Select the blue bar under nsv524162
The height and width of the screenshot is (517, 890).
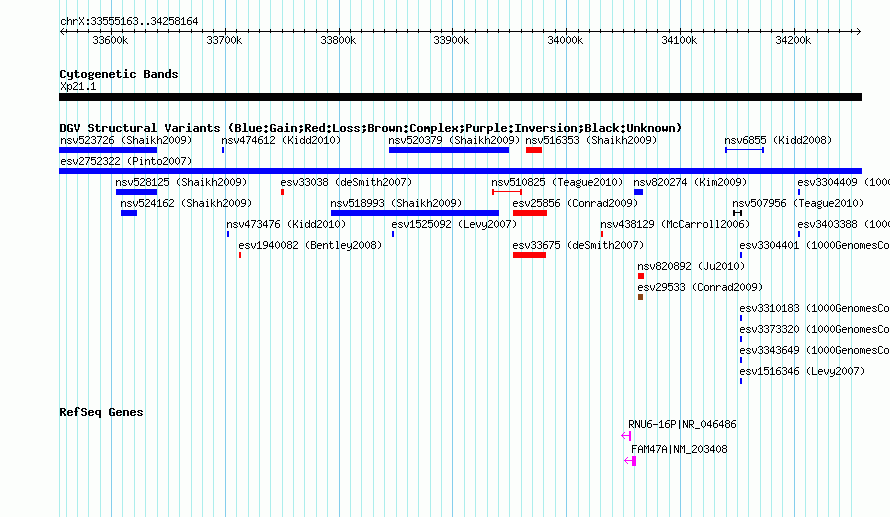tap(129, 213)
